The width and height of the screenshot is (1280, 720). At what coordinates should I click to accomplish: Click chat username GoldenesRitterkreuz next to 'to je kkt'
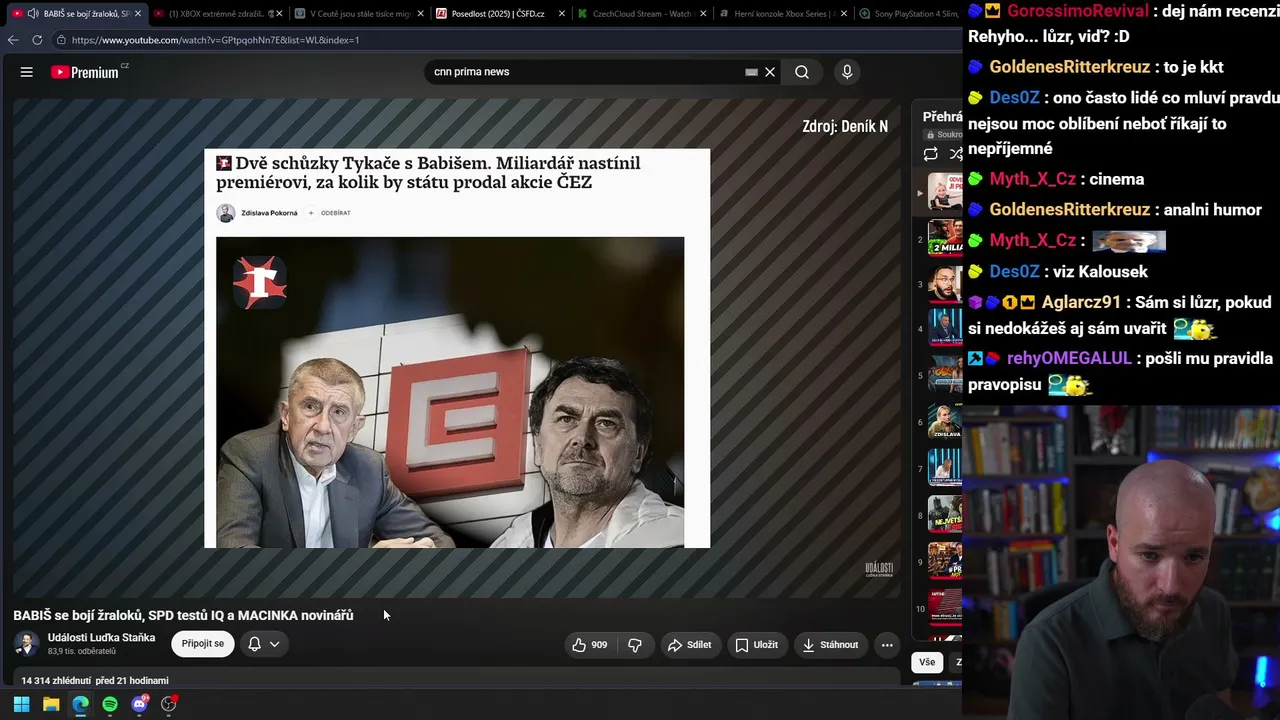click(1070, 67)
